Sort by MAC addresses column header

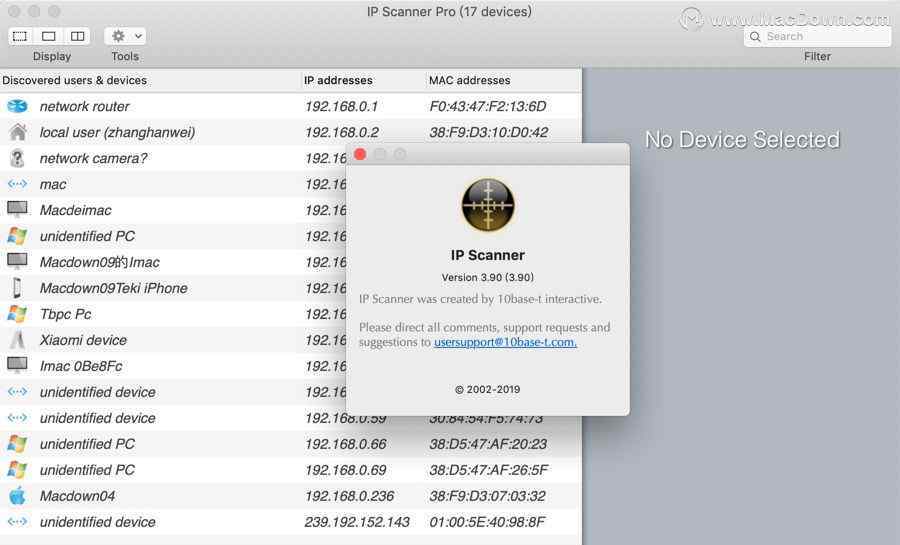pos(470,80)
